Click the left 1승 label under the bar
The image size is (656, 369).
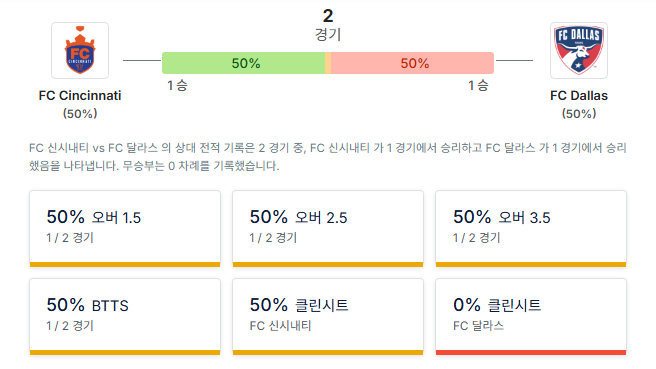pos(177,85)
